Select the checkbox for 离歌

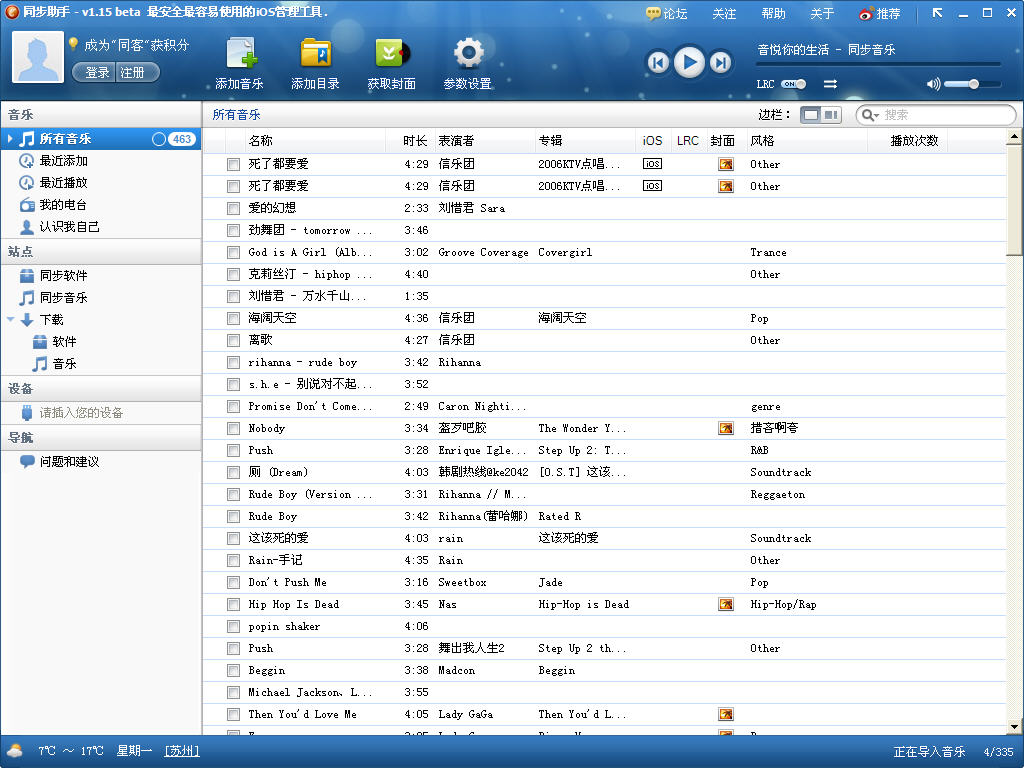point(233,340)
